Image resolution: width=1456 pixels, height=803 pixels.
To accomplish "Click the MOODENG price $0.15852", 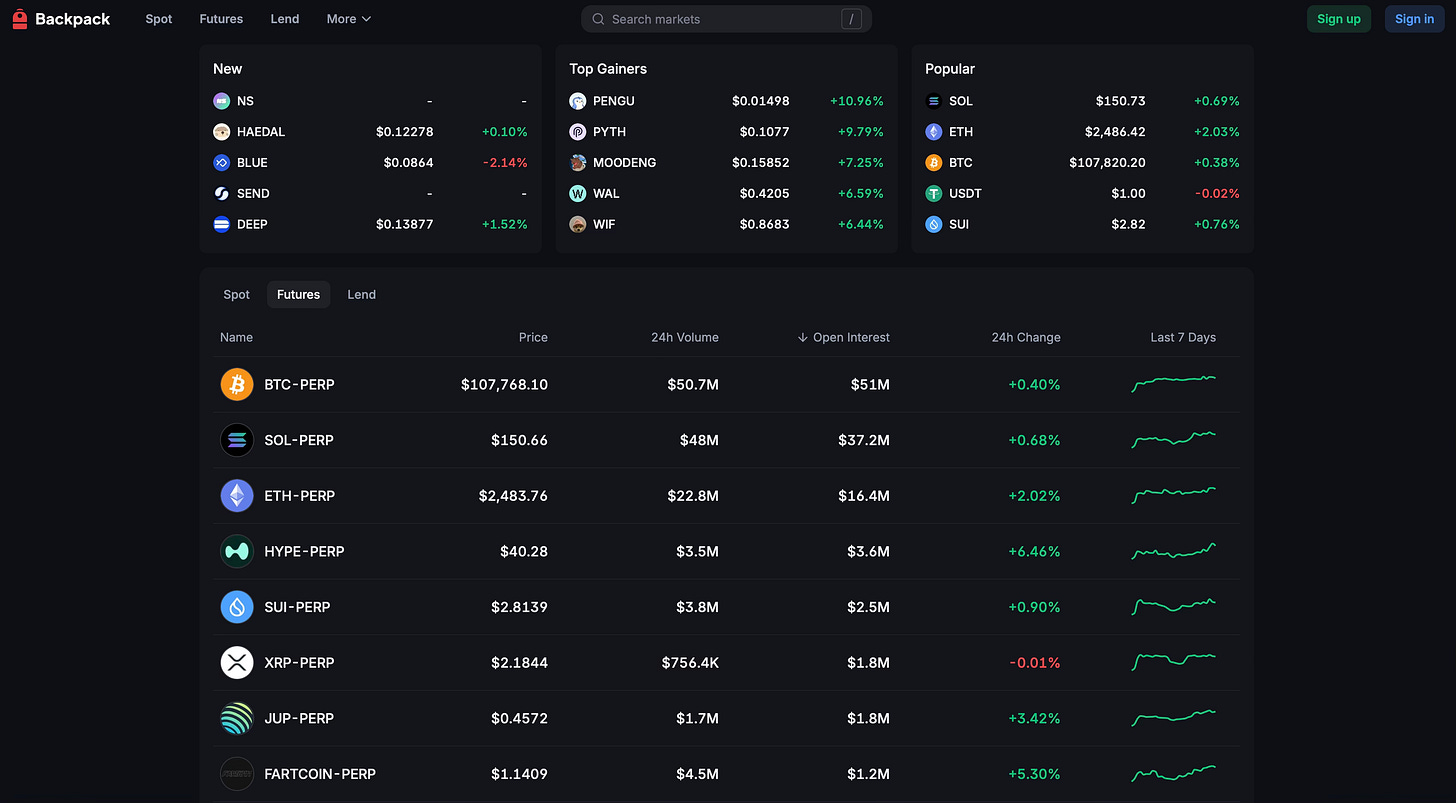I will click(x=761, y=163).
